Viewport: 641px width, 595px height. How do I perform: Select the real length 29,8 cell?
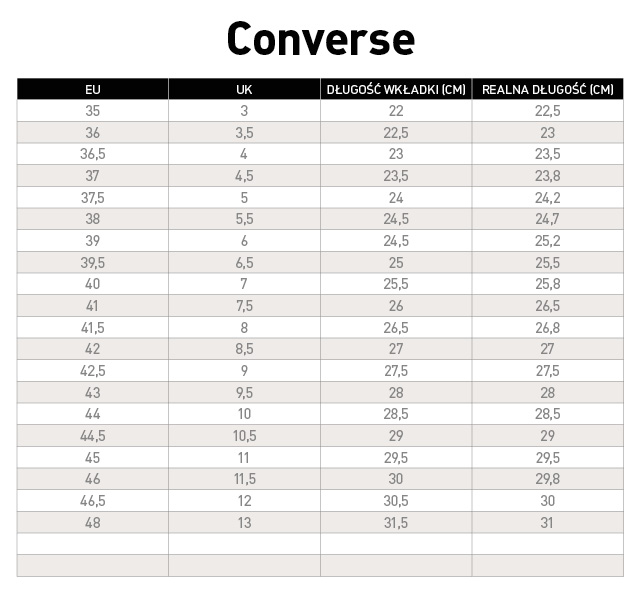click(547, 479)
